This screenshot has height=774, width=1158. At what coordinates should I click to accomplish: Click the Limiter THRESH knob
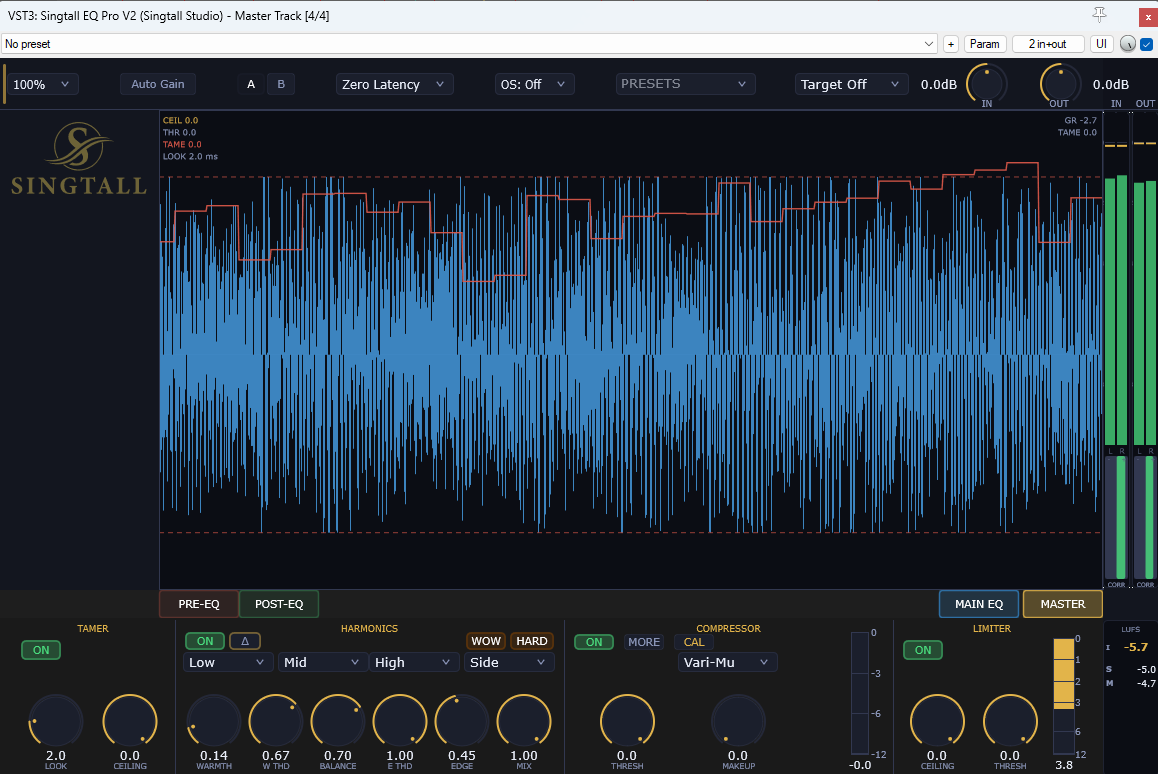click(x=1010, y=721)
